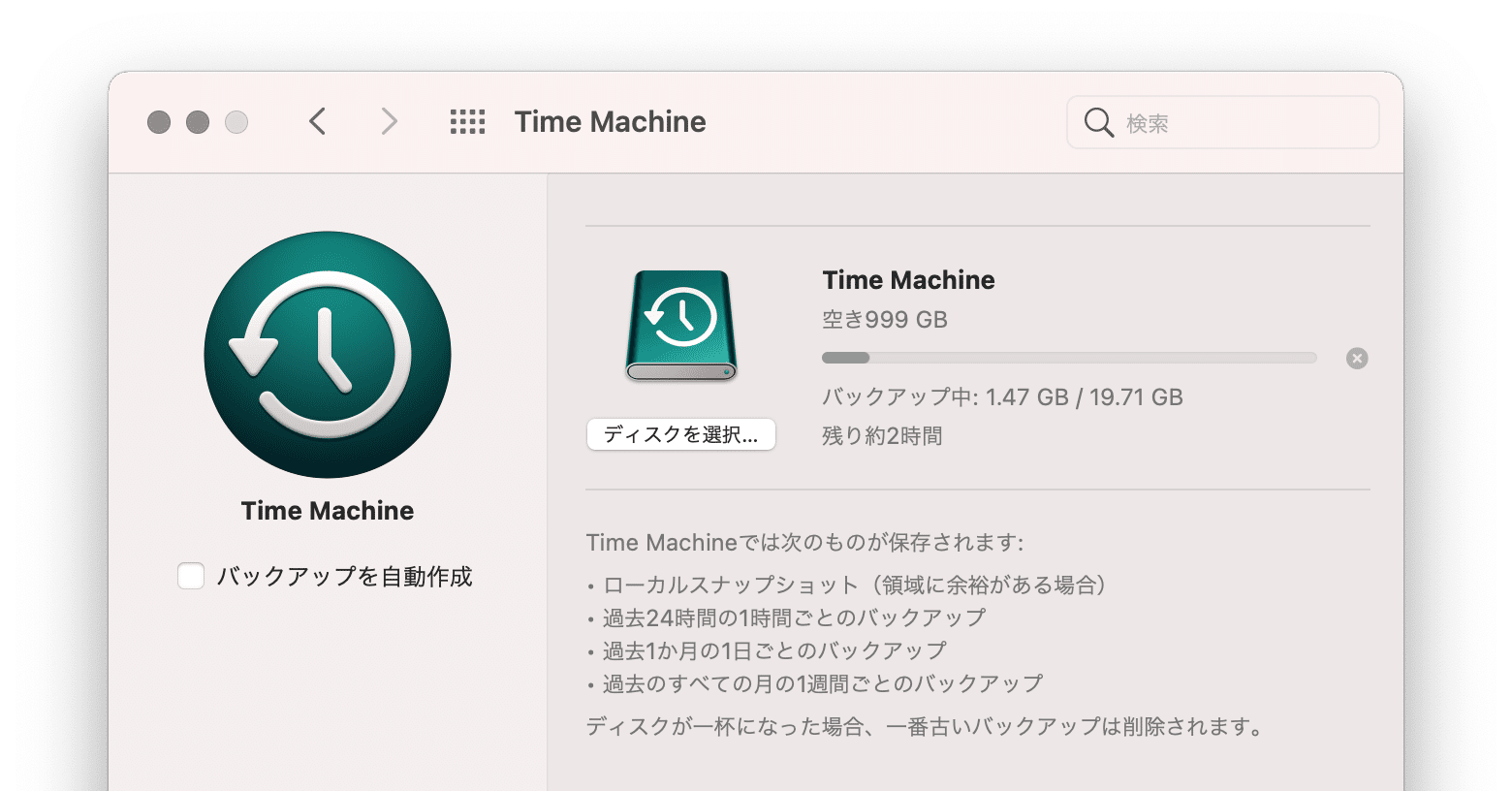Open the Show All grid icon

pos(466,121)
